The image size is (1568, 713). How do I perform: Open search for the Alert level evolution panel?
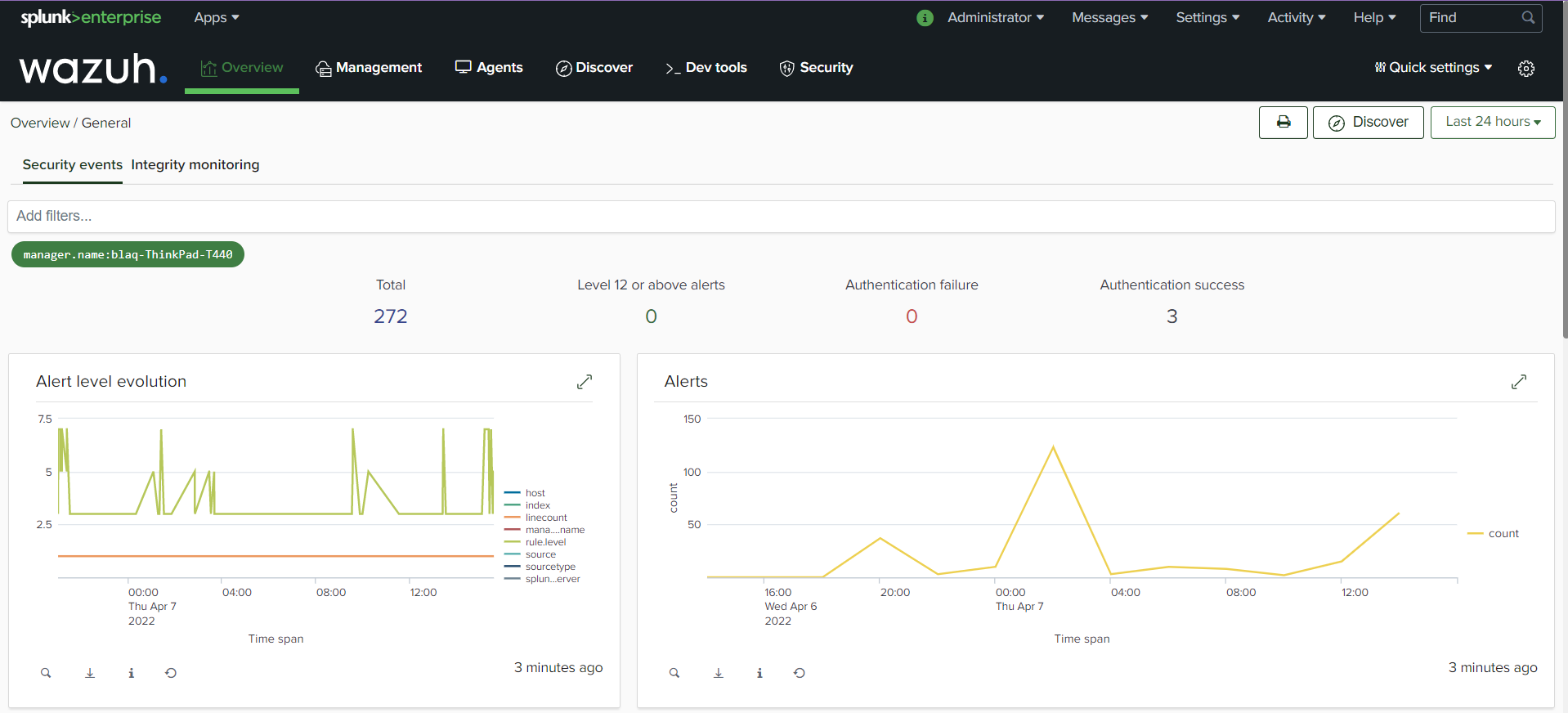46,673
